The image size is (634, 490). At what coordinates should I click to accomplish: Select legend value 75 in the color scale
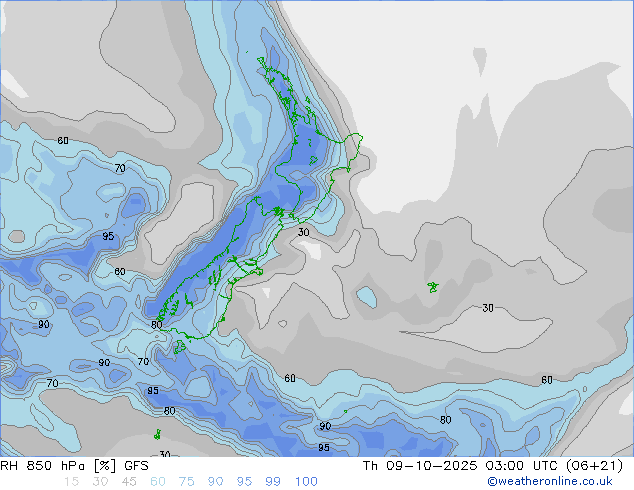[186, 482]
